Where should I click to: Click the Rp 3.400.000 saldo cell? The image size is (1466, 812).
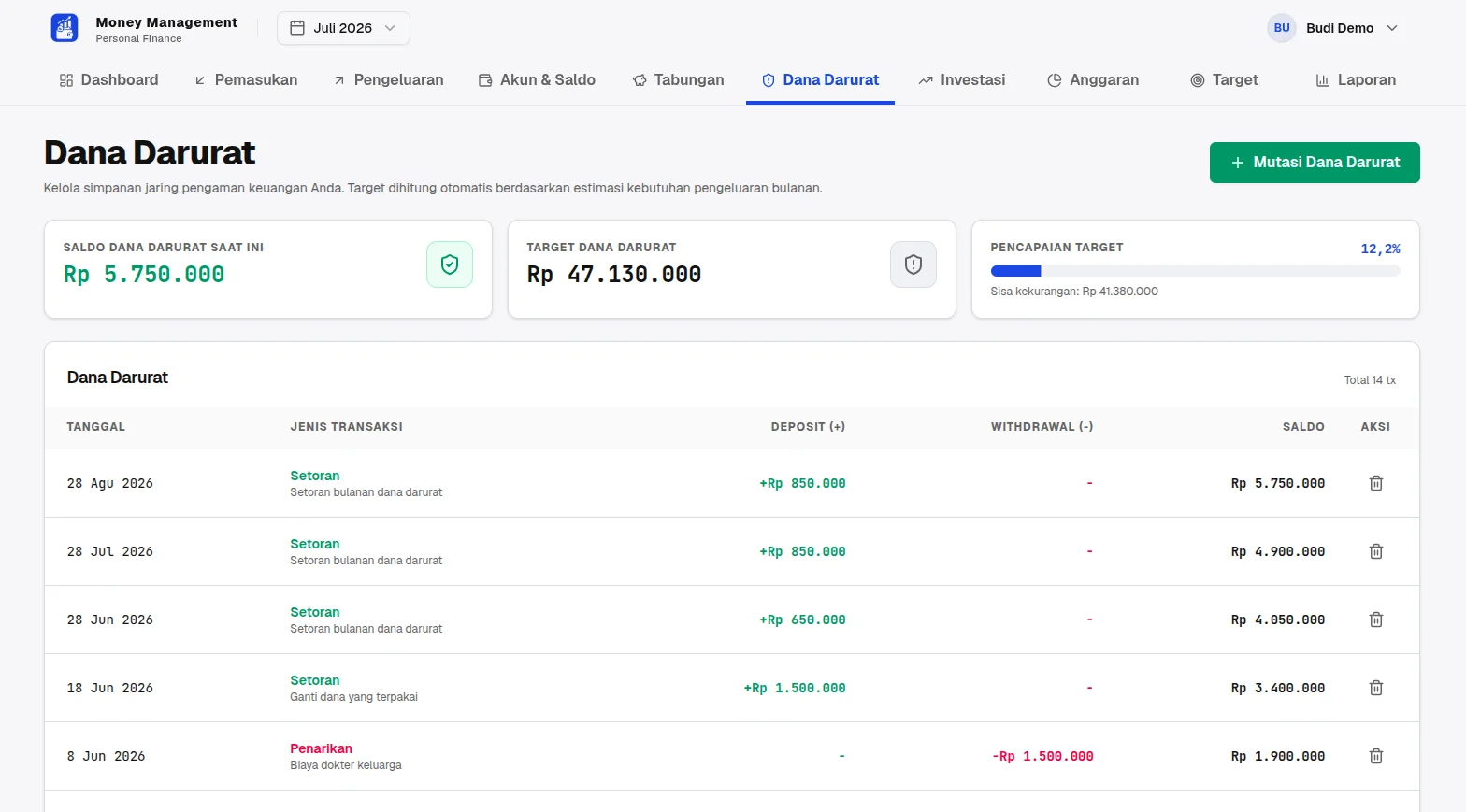coord(1278,688)
